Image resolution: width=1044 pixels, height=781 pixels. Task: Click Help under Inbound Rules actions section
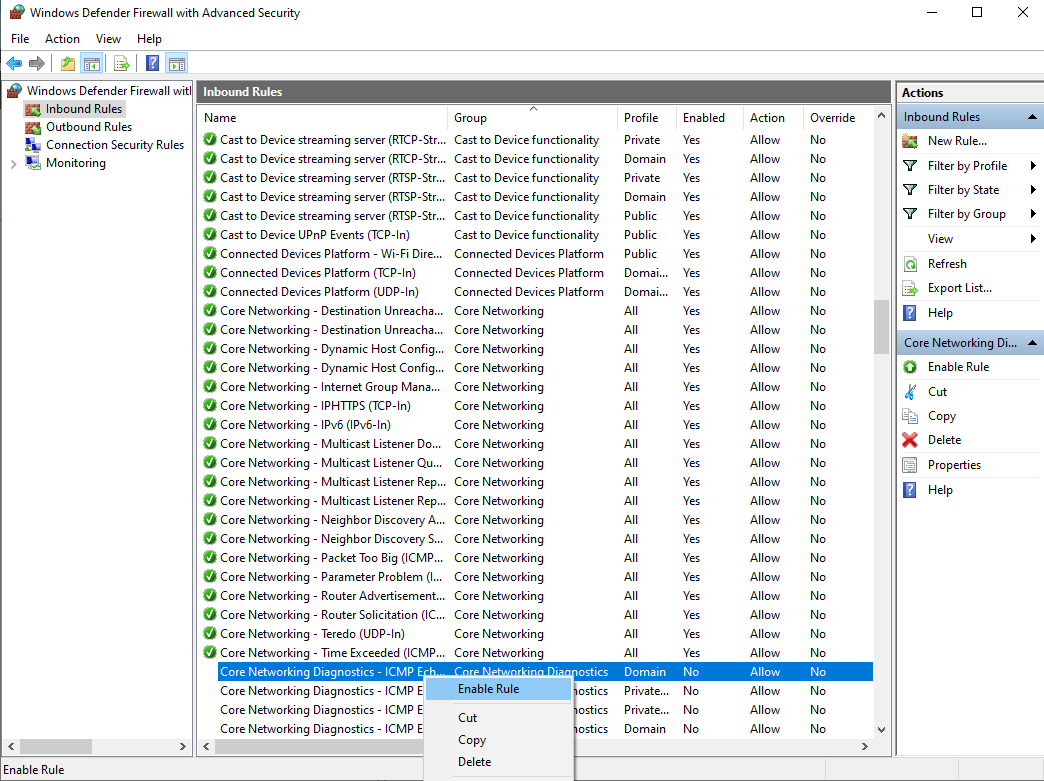tap(940, 312)
